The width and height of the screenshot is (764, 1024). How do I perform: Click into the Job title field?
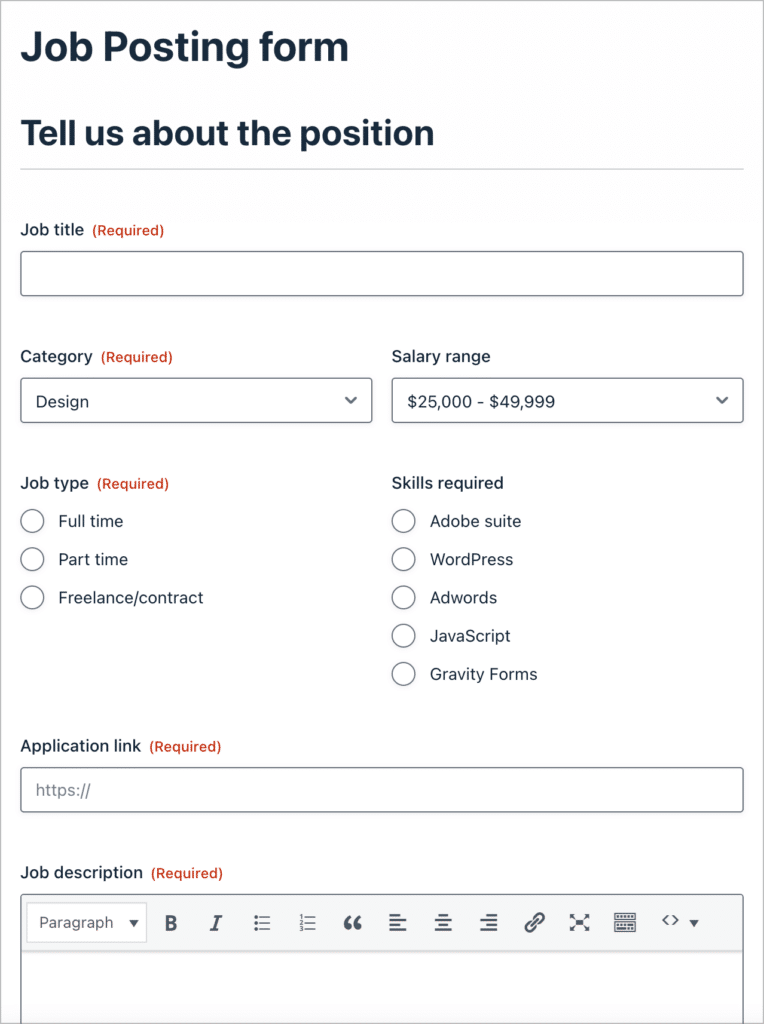[x=382, y=274]
